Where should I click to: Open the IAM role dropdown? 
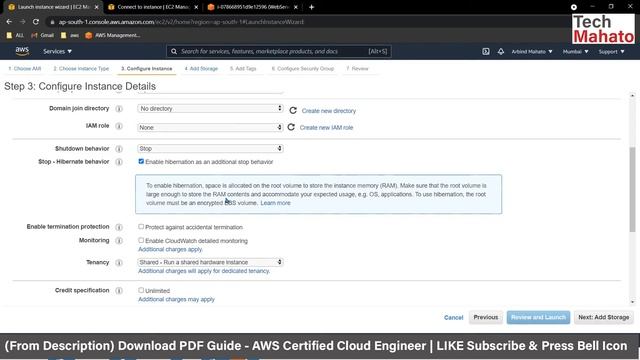[210, 127]
